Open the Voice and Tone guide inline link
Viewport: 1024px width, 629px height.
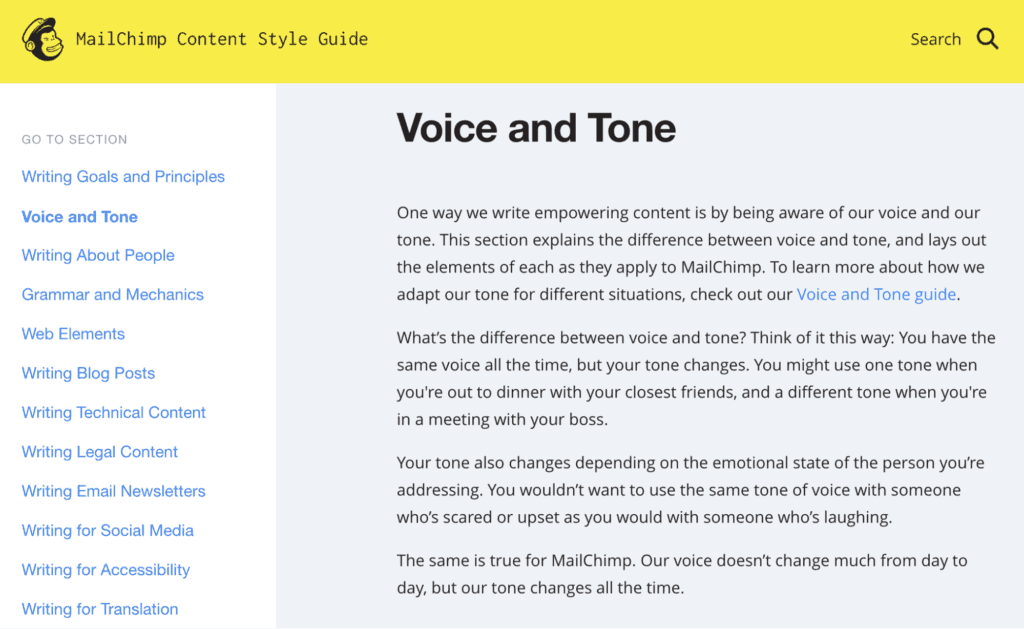tap(876, 294)
